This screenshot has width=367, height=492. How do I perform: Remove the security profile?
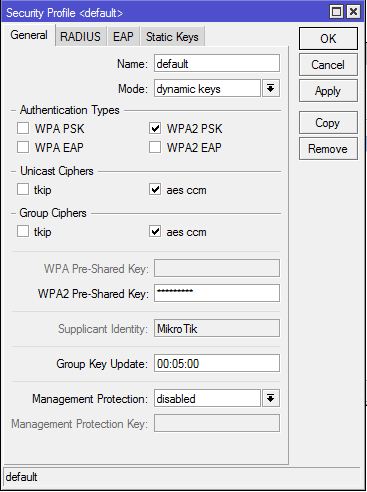point(328,149)
